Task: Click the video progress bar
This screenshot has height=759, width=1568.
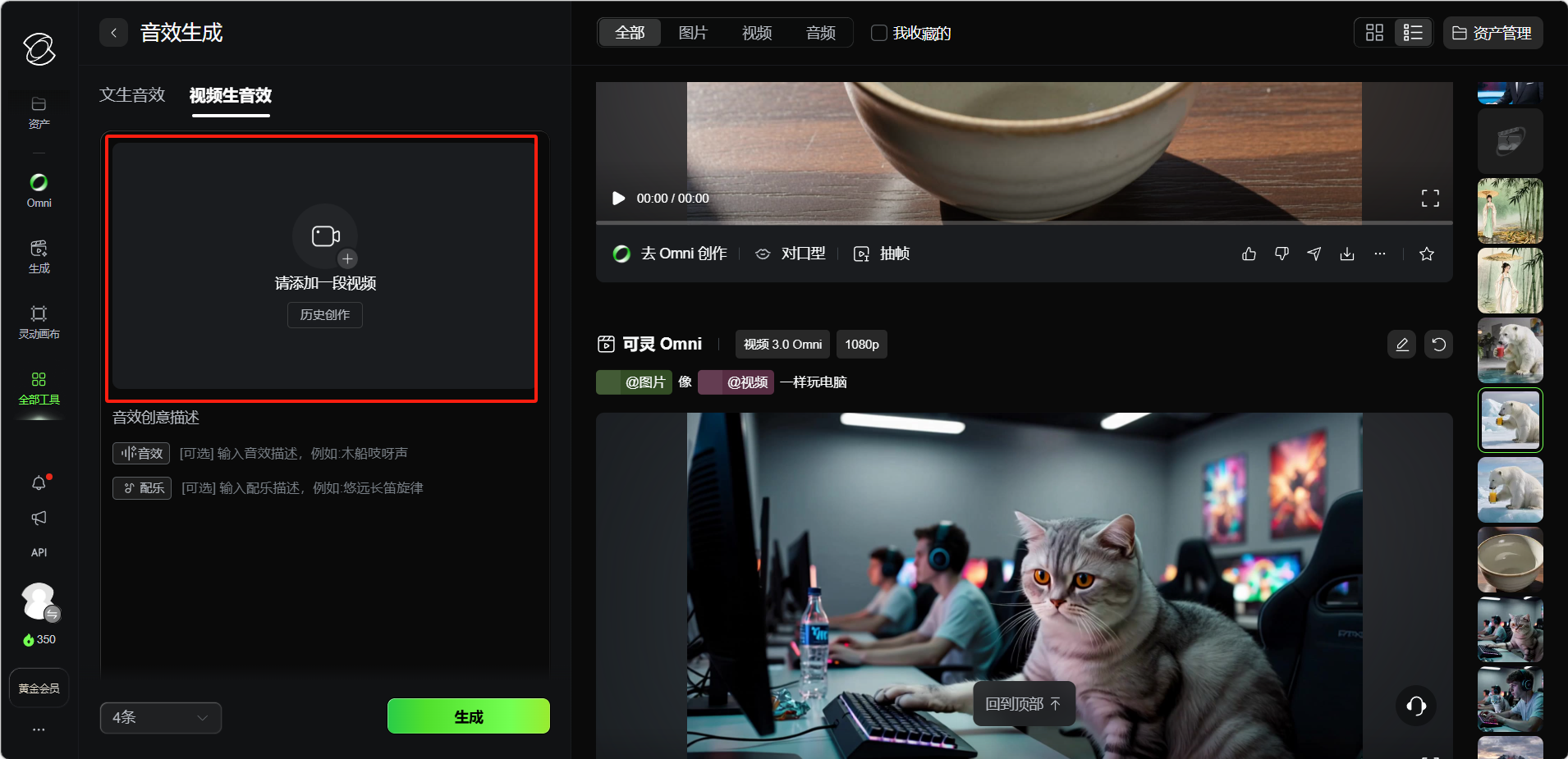Action: [x=1024, y=222]
